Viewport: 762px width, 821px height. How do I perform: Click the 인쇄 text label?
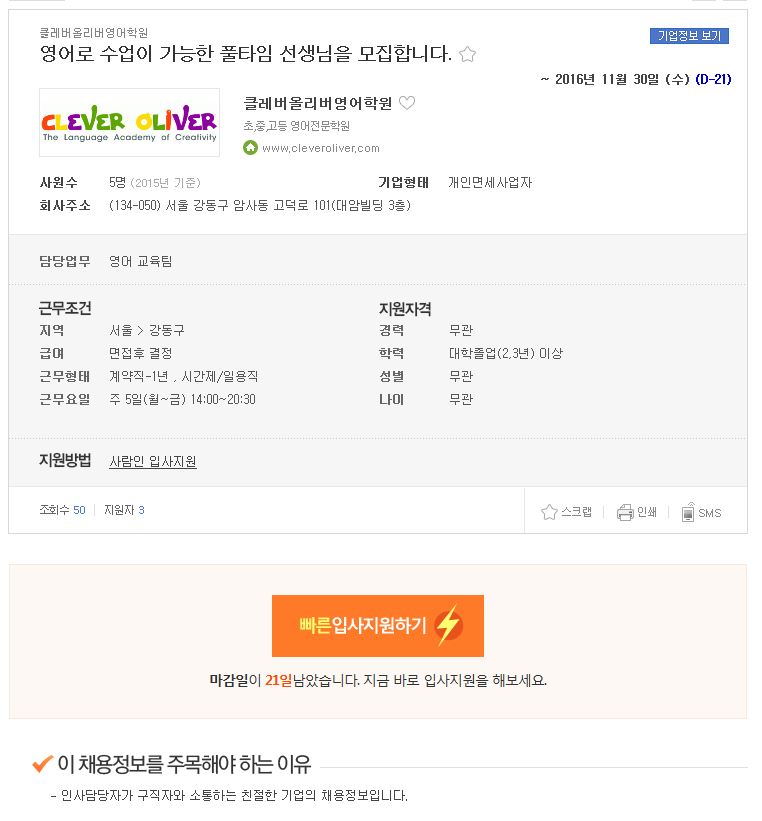point(647,512)
